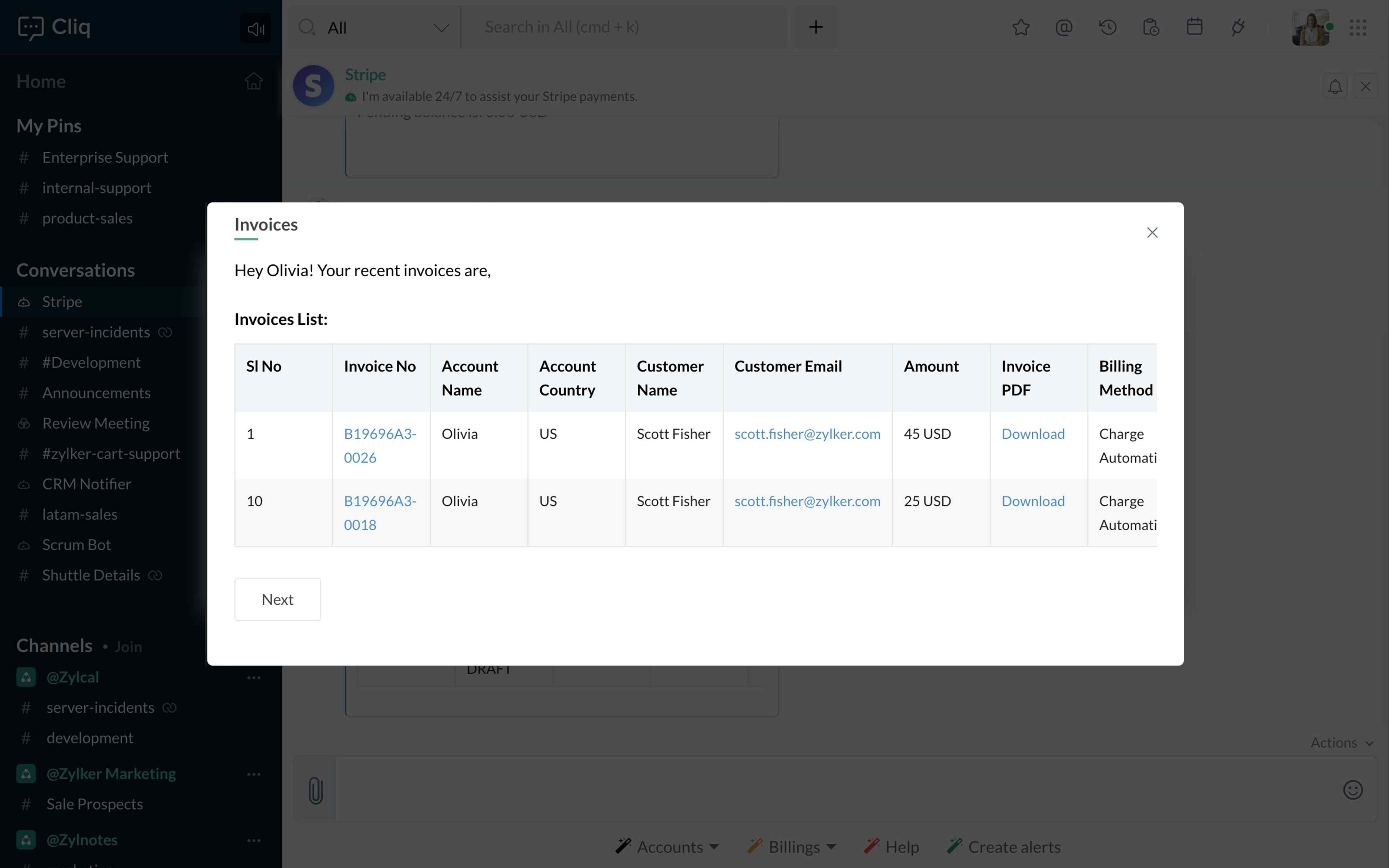
Task: Click the Stripe bot name heading
Action: [x=365, y=75]
